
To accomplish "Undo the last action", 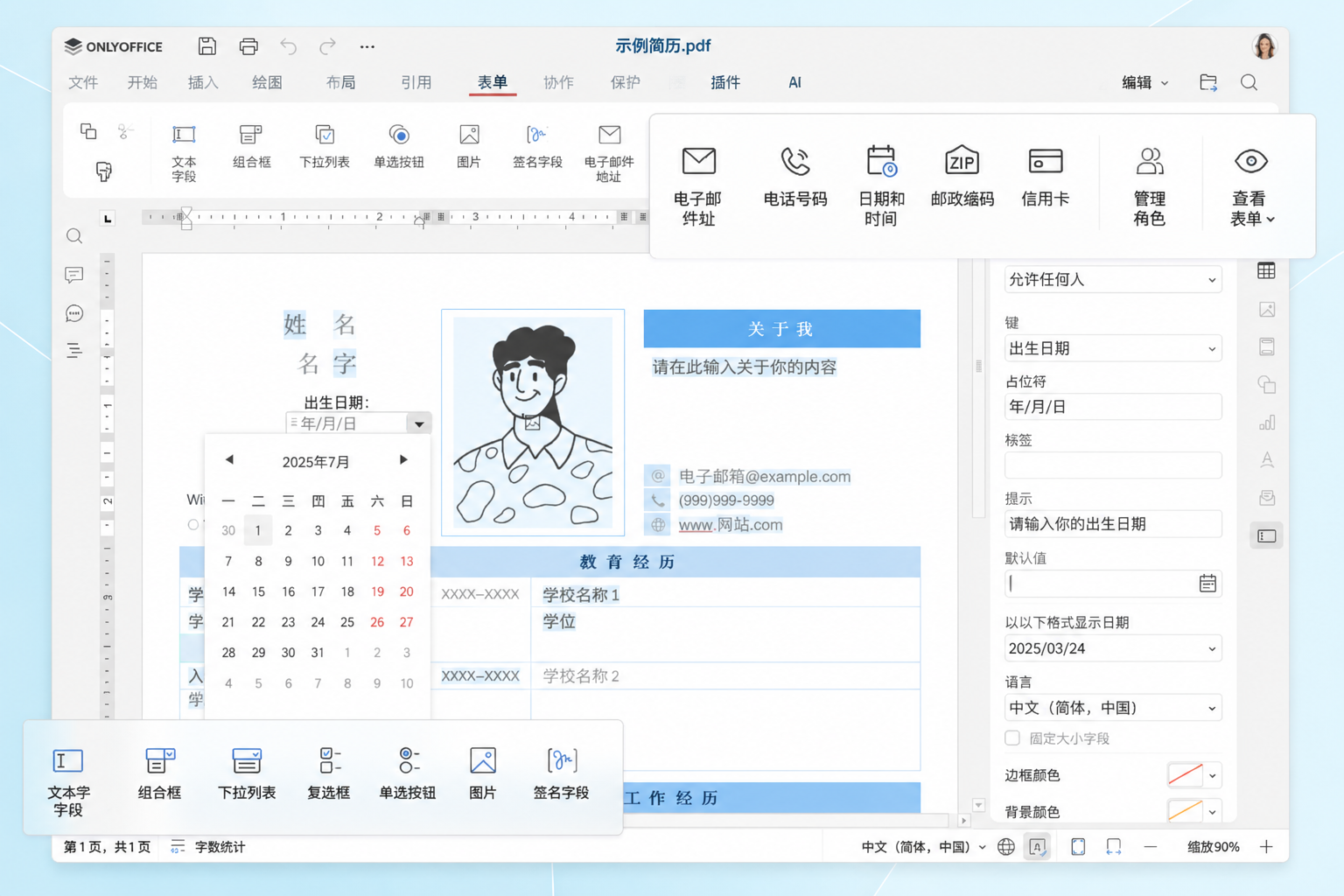I will click(x=289, y=46).
